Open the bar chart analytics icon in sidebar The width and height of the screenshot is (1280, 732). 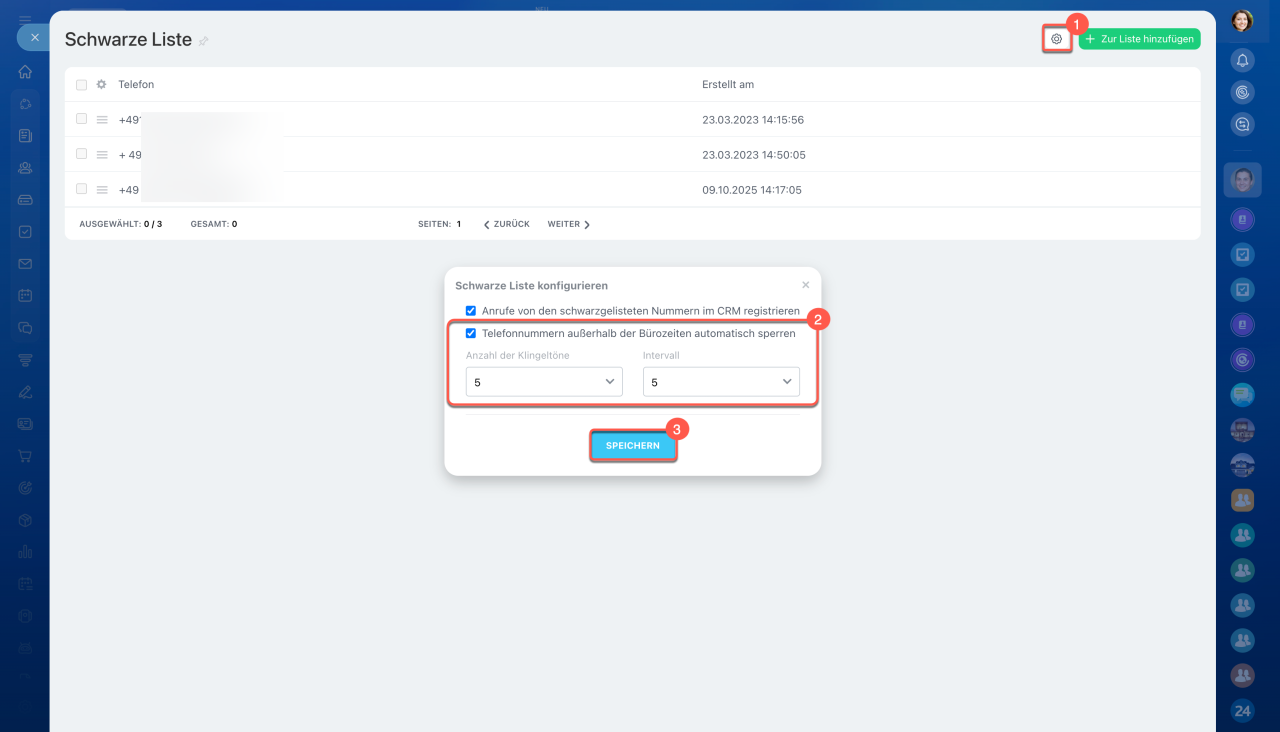click(25, 552)
